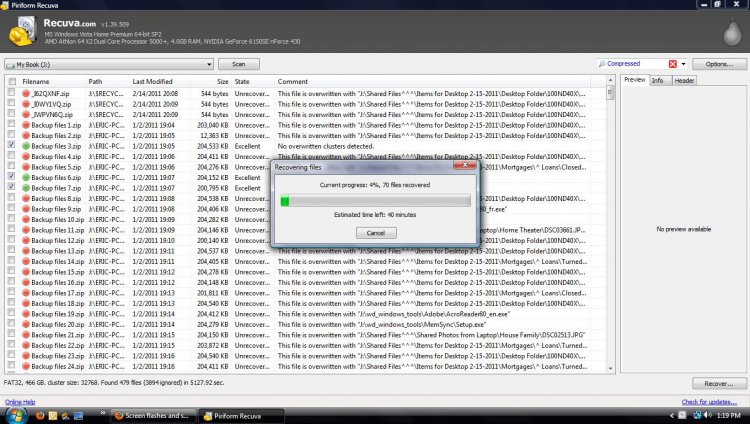750x424 pixels.
Task: Launch Firefox from quick launch bar
Action: coord(40,415)
